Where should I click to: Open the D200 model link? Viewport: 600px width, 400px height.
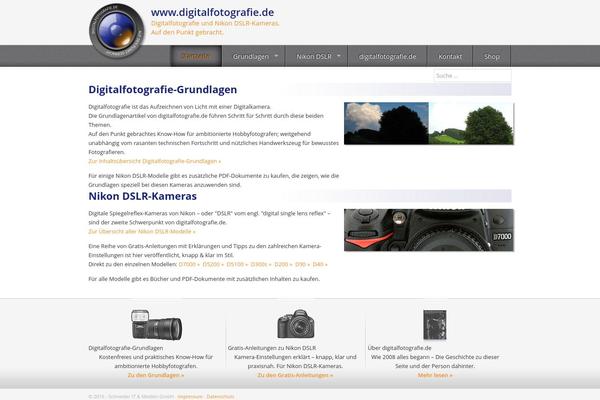click(283, 264)
